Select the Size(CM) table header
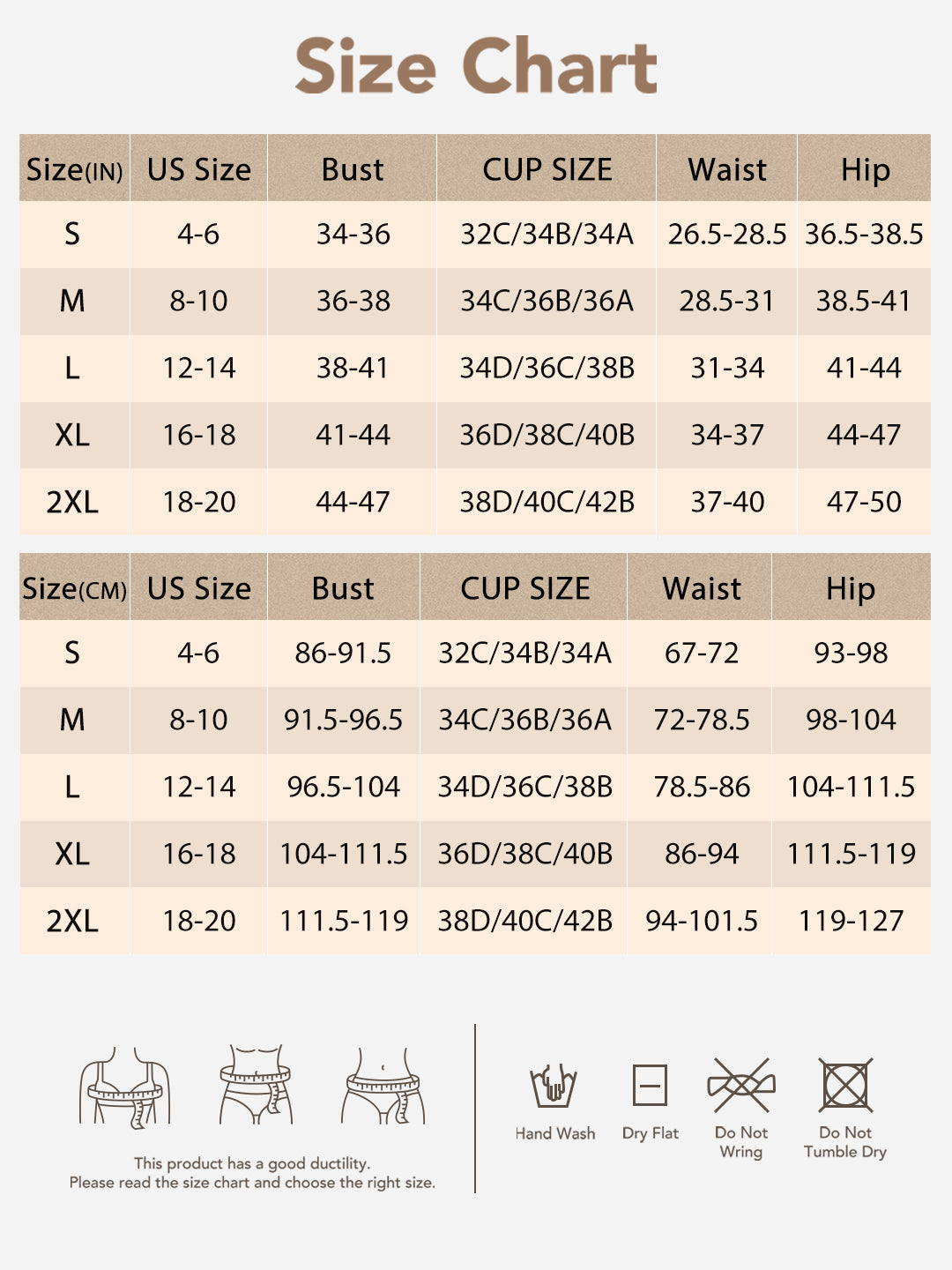The image size is (952, 1270). (x=74, y=588)
